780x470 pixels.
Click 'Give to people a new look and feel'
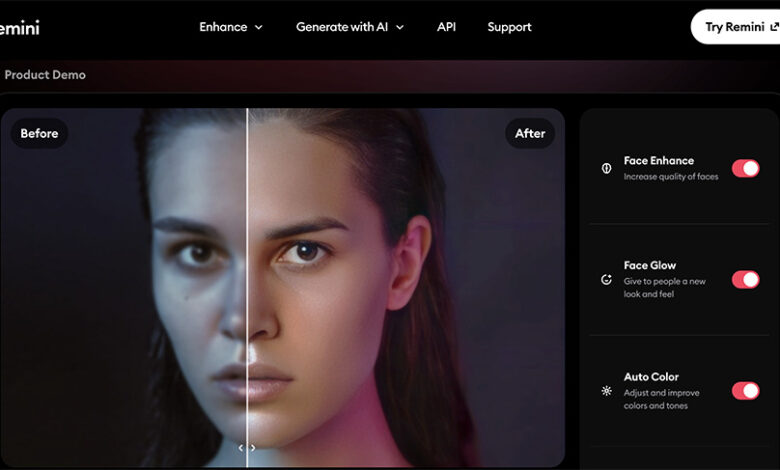[x=664, y=287]
